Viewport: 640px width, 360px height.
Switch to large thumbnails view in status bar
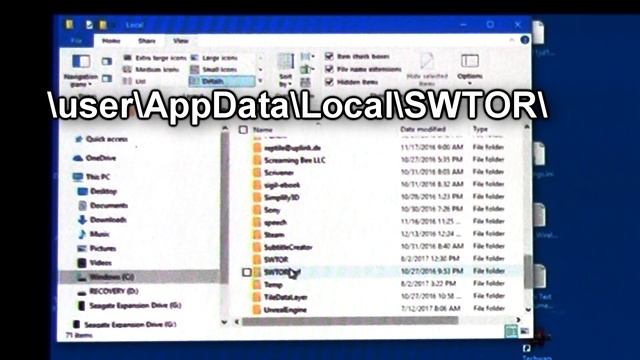(x=524, y=331)
